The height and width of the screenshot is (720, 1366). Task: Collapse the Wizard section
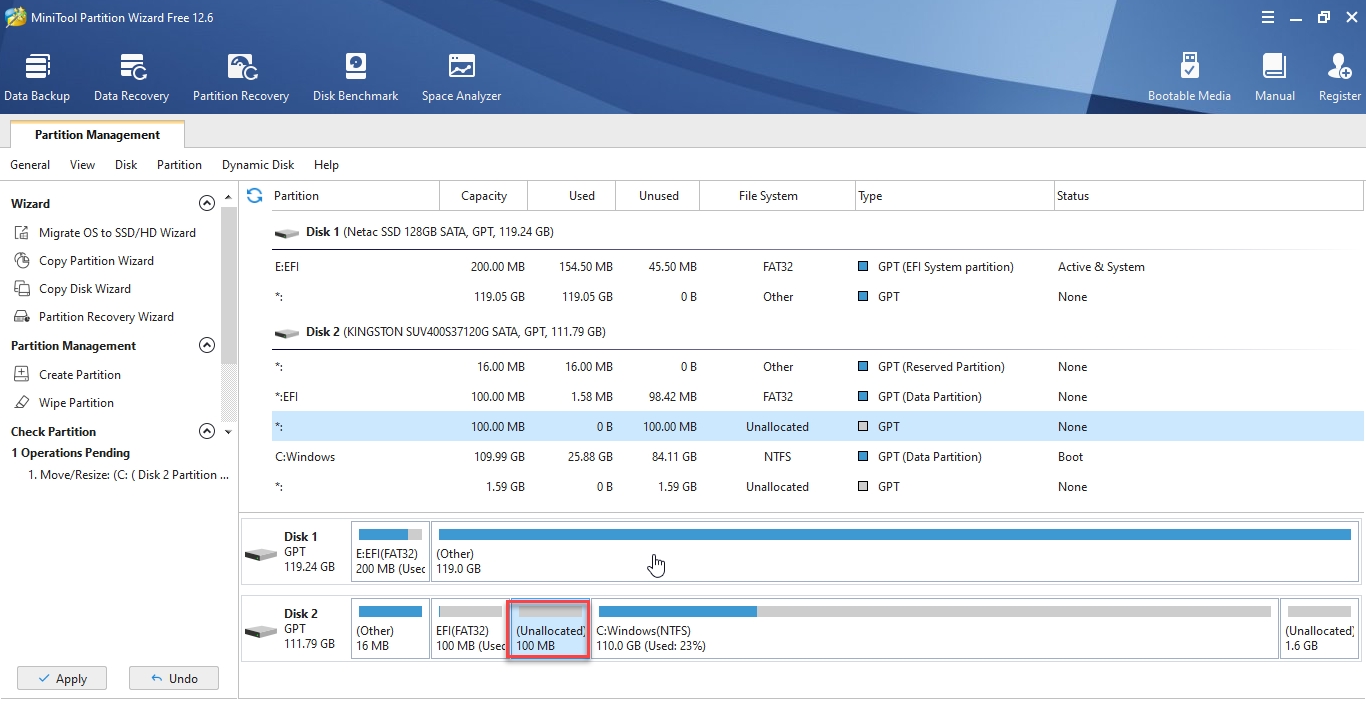pos(207,203)
